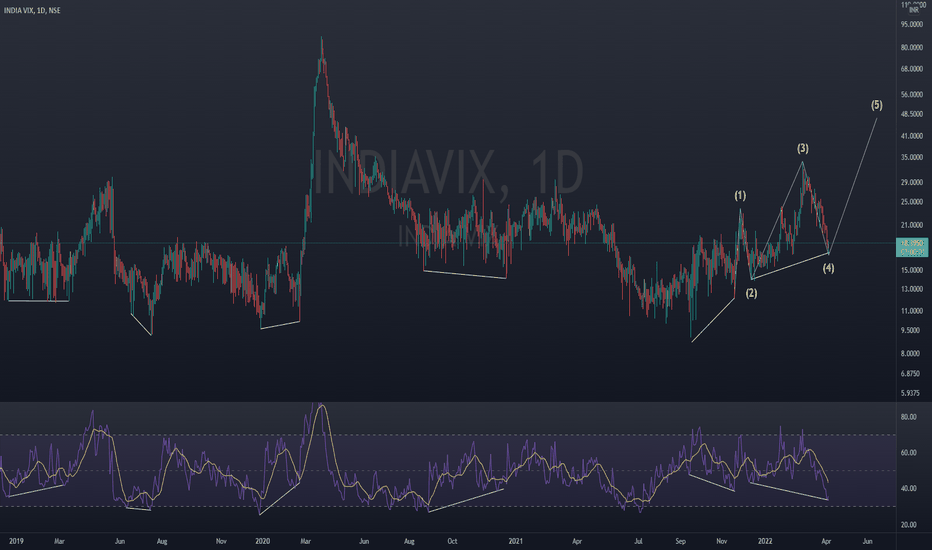Click the 95.0000 price axis label
Viewport: 932px width, 550px height.
point(912,24)
